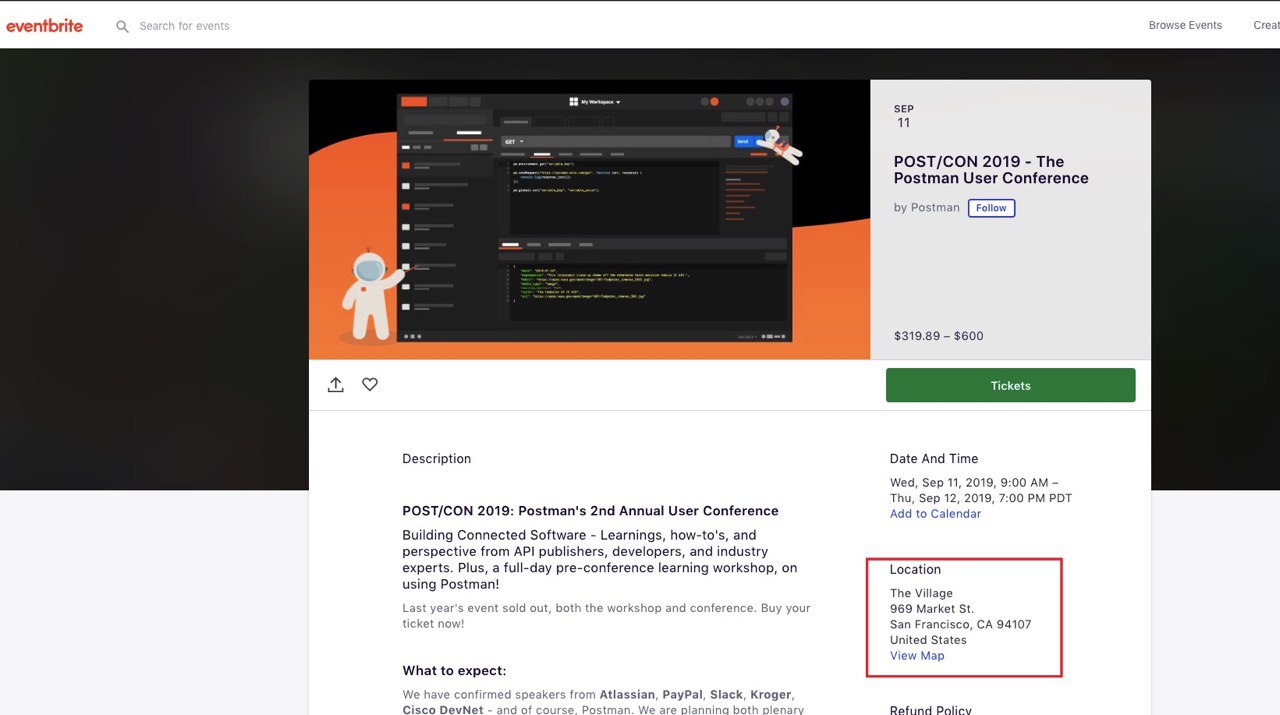This screenshot has height=715, width=1280.
Task: Share the event using upload icon
Action: [x=336, y=384]
